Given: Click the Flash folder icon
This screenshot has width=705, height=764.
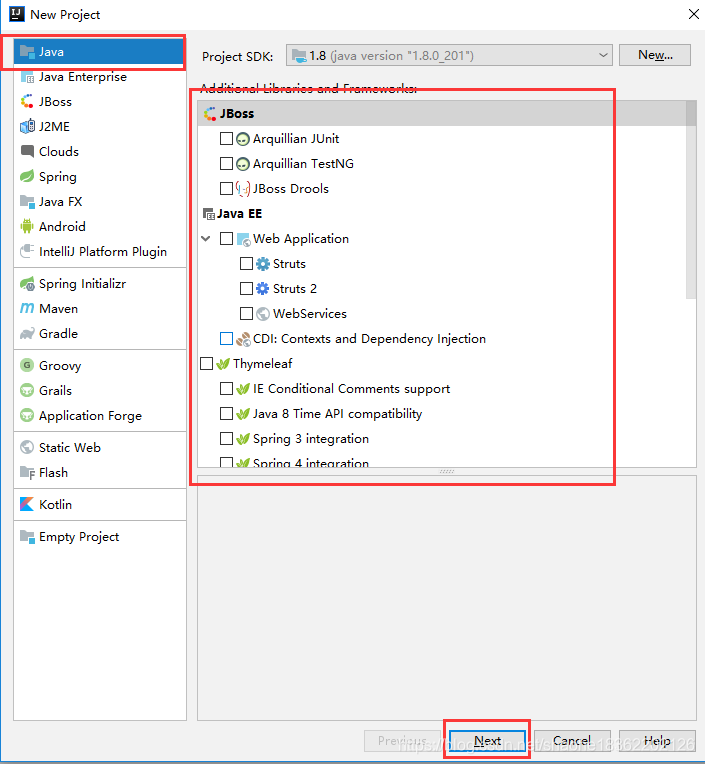Looking at the screenshot, I should [27, 473].
